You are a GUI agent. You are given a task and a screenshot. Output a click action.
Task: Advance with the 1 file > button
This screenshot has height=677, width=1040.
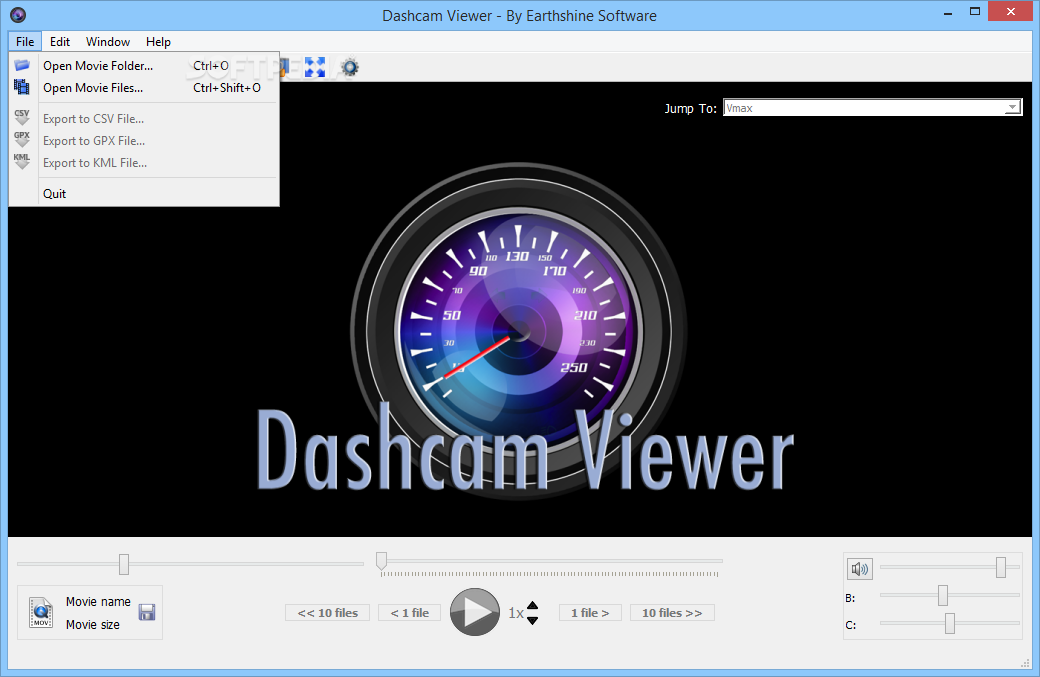coord(590,613)
